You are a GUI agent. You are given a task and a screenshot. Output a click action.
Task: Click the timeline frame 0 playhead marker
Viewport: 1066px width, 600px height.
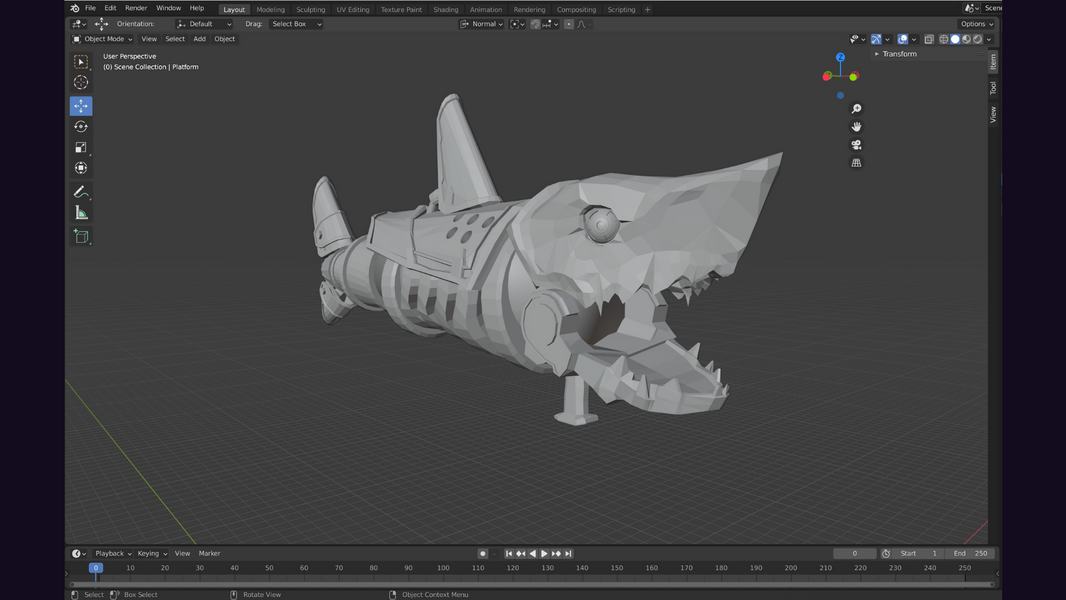96,568
